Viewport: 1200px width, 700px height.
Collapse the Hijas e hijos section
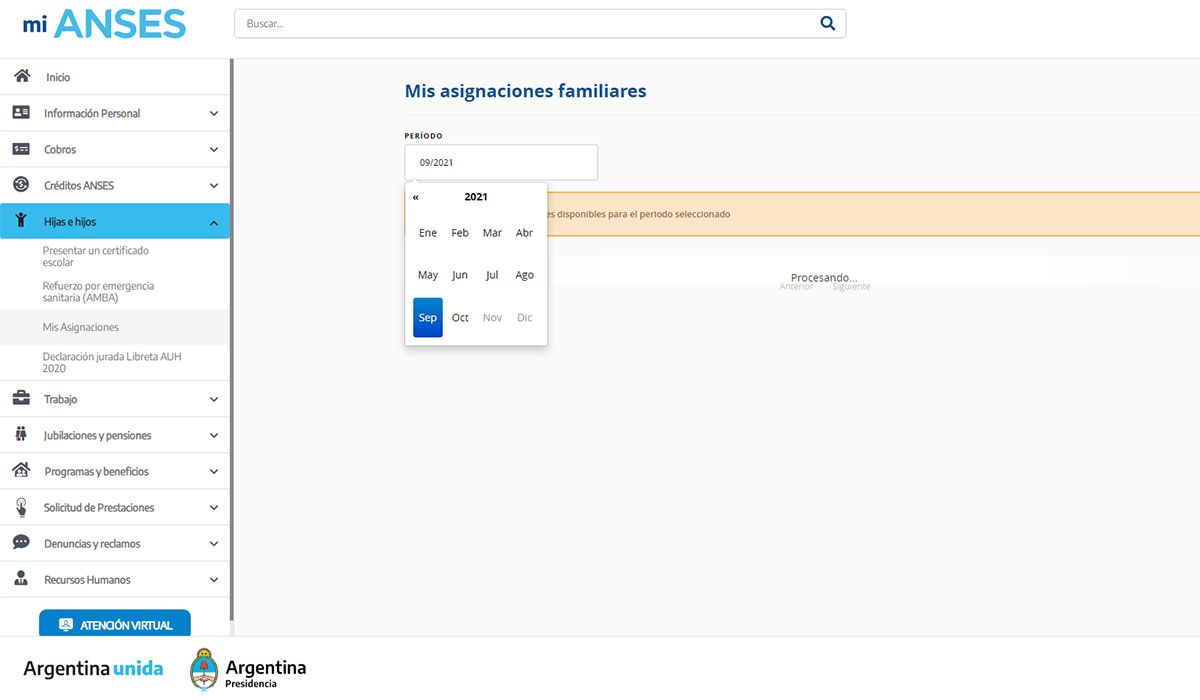214,222
